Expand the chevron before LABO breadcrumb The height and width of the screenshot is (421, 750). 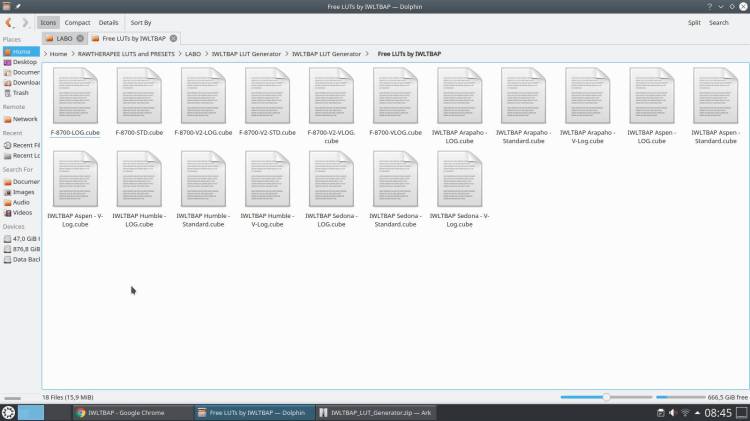coord(180,54)
